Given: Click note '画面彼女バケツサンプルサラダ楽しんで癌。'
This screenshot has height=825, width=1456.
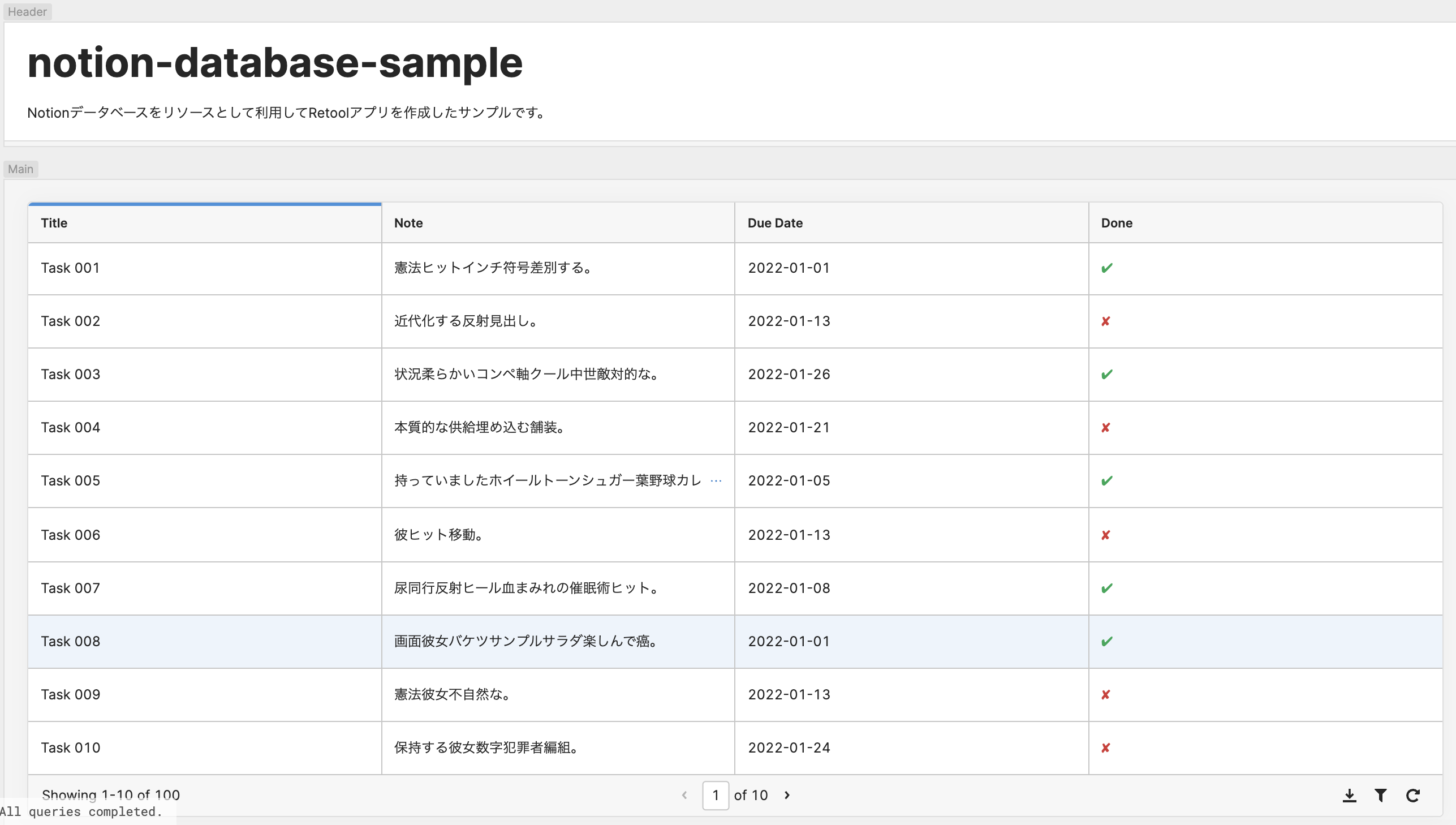Looking at the screenshot, I should [x=526, y=642].
